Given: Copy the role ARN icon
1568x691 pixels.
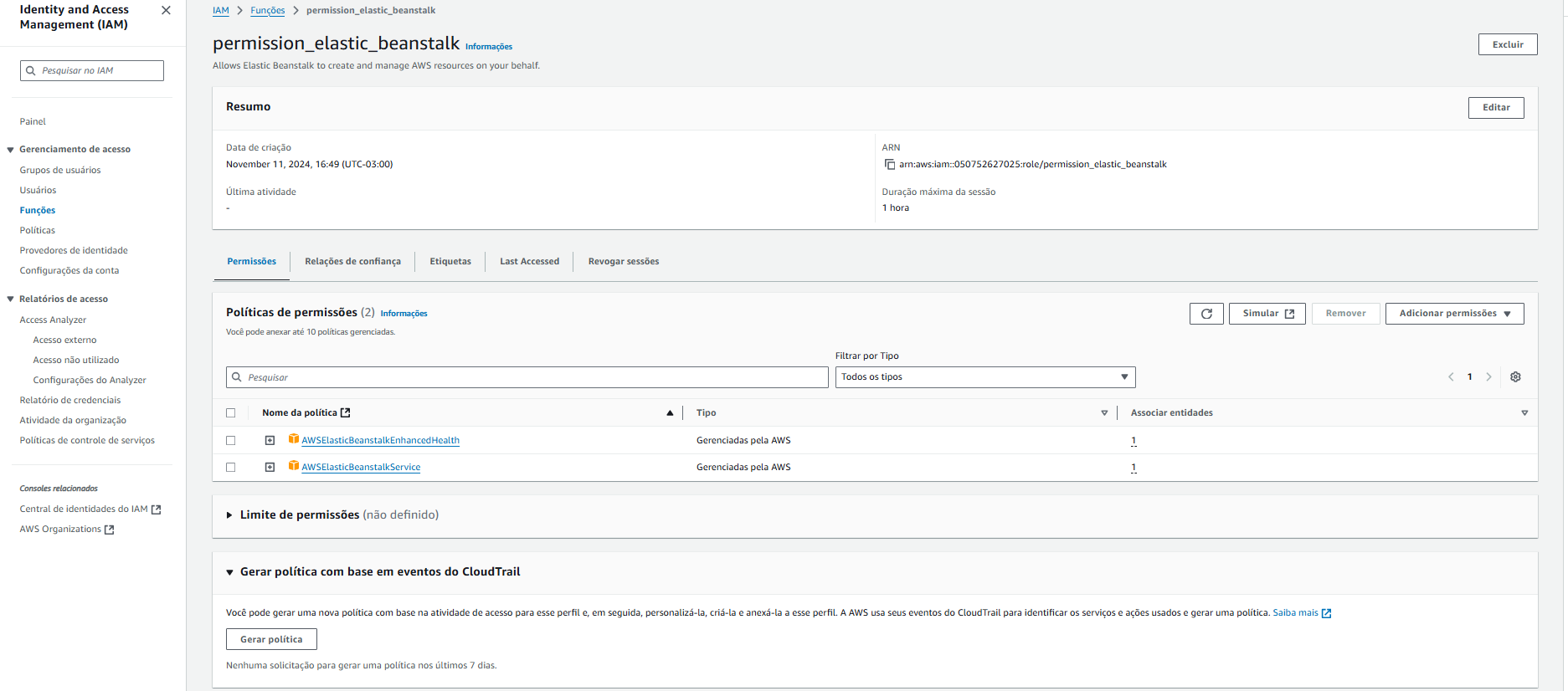Looking at the screenshot, I should [x=889, y=164].
